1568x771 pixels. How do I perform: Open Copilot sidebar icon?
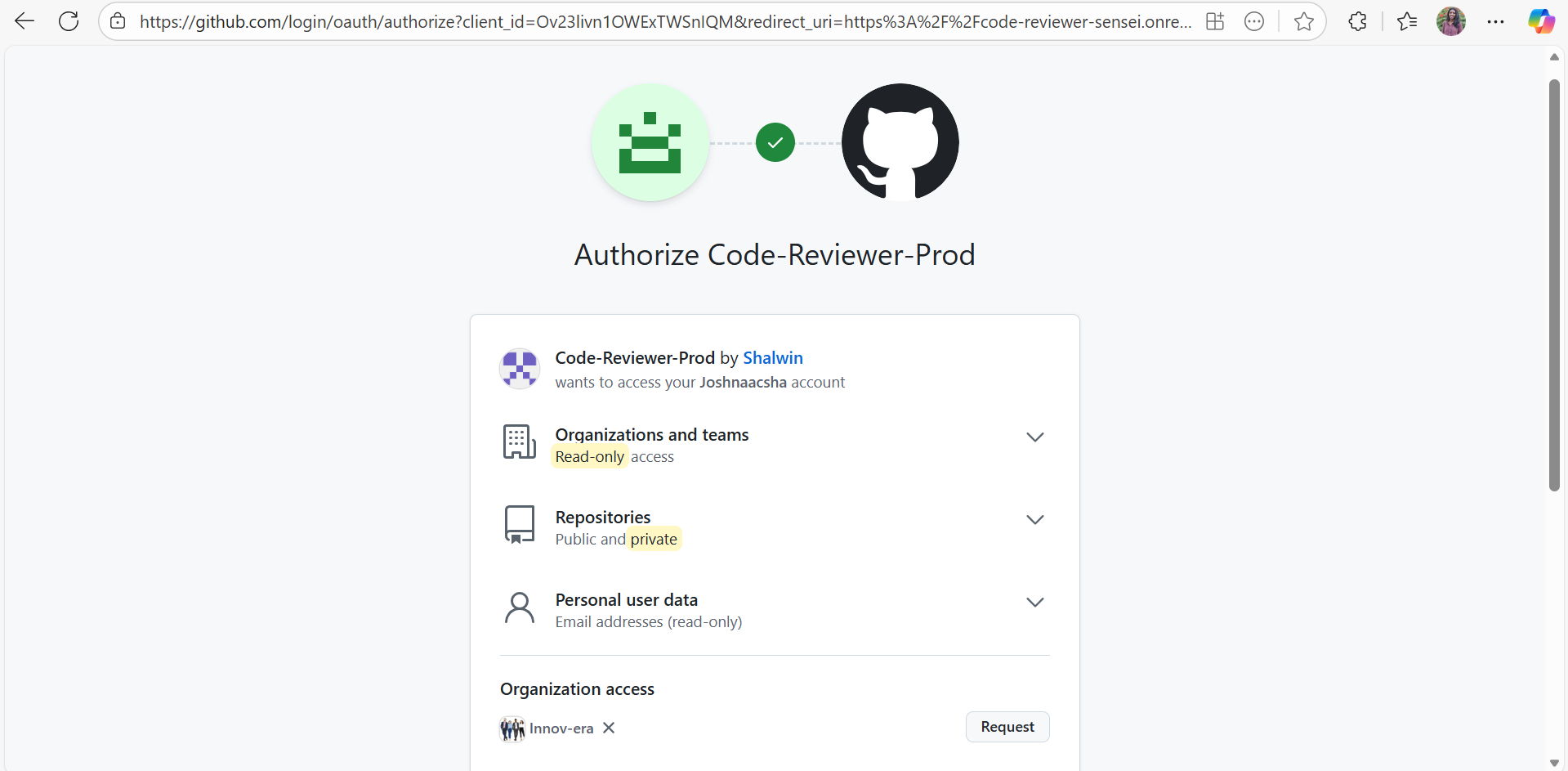click(1541, 21)
